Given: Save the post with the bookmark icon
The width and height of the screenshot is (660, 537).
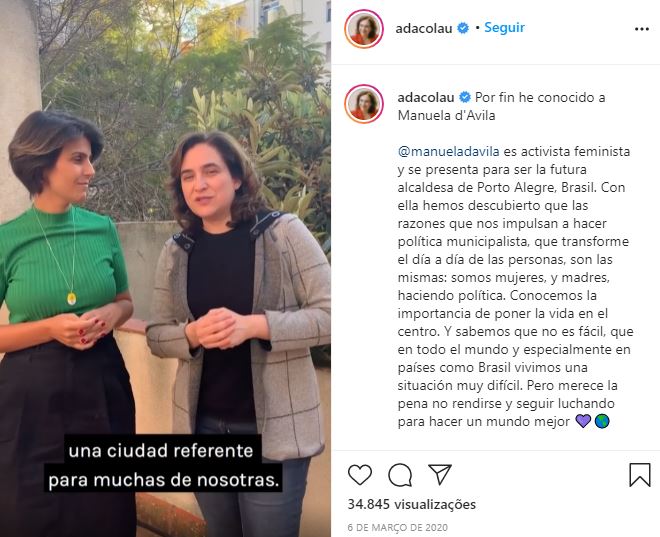Looking at the screenshot, I should tap(640, 475).
